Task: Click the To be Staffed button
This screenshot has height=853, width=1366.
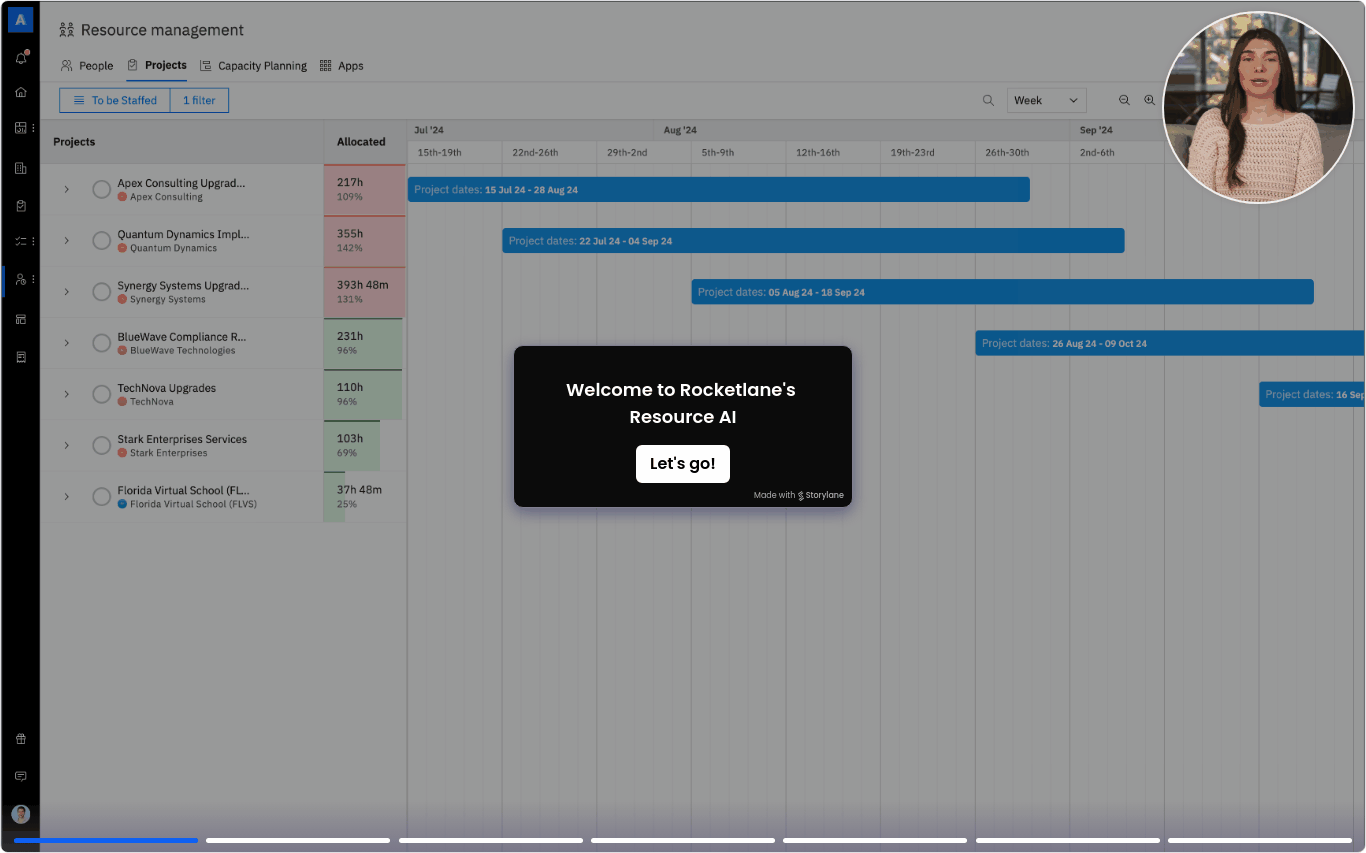Action: (x=115, y=100)
